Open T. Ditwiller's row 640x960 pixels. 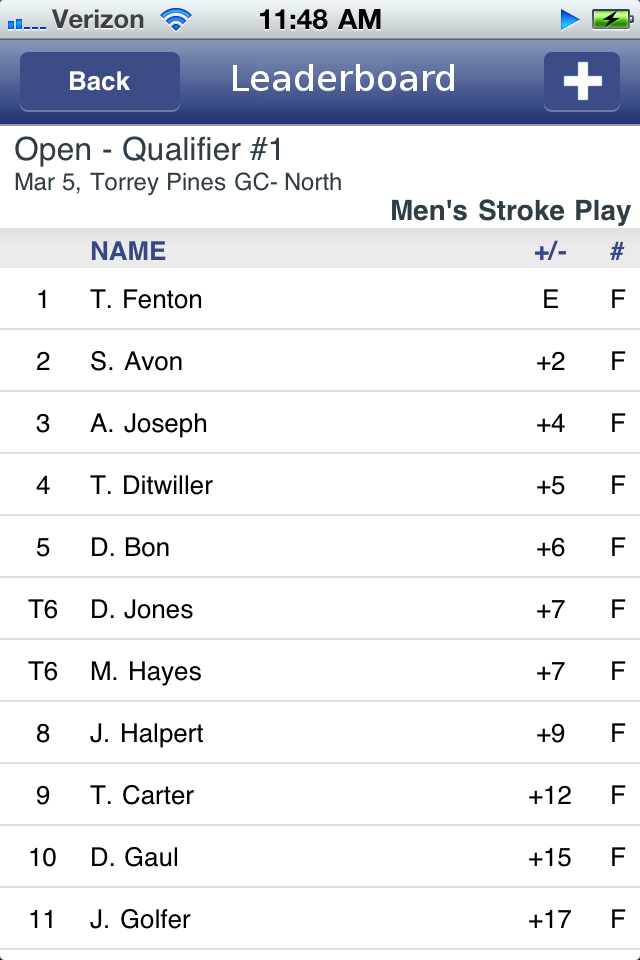coord(320,485)
